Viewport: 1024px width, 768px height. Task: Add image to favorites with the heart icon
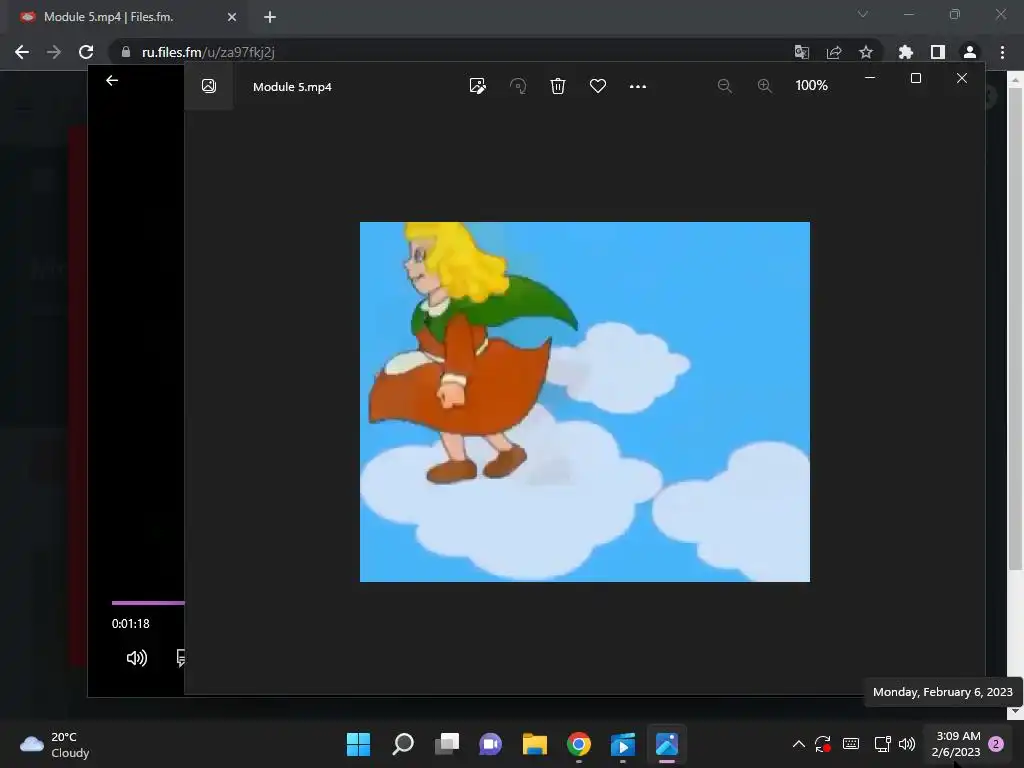(598, 86)
